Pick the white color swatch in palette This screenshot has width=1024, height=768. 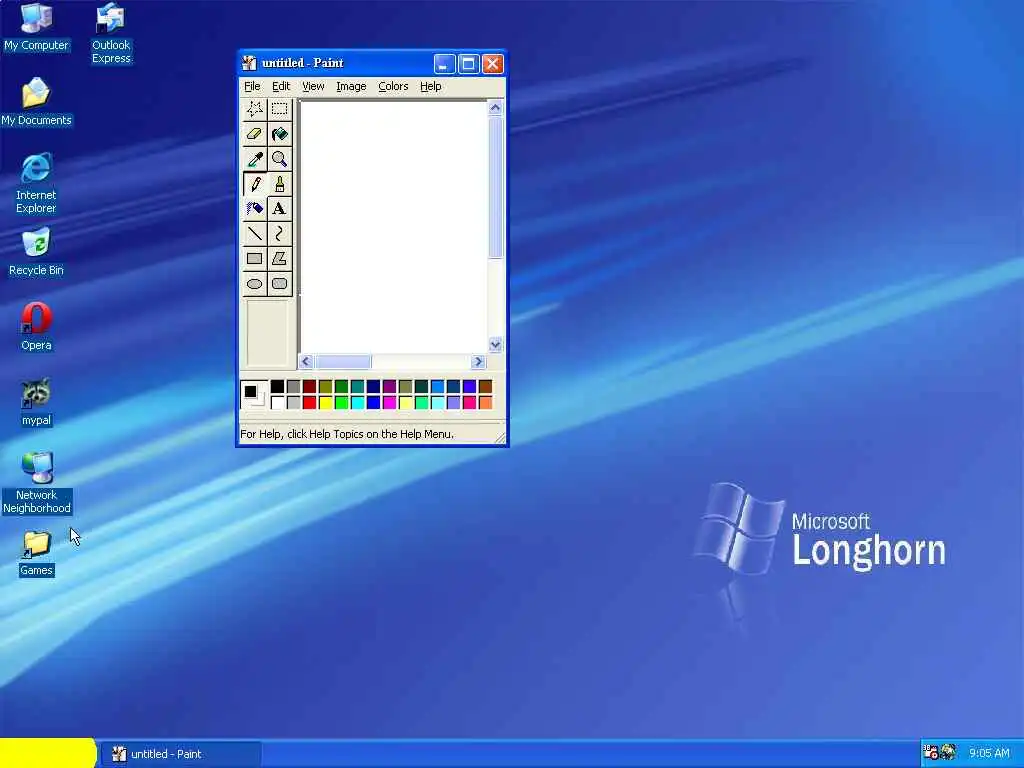[278, 402]
